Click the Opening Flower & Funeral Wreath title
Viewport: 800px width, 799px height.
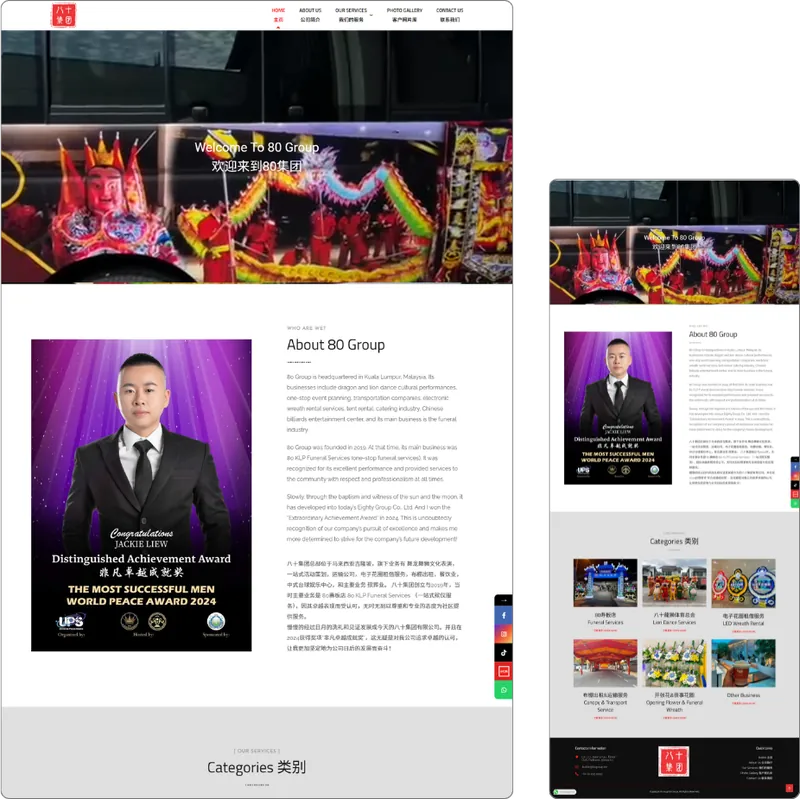674,702
